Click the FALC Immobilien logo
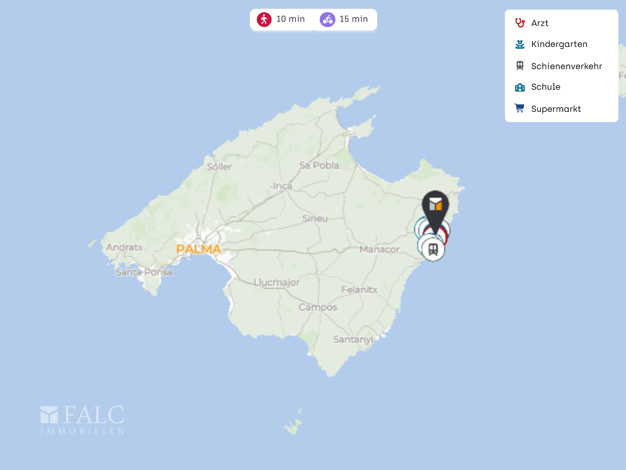This screenshot has height=470, width=626. 82,420
